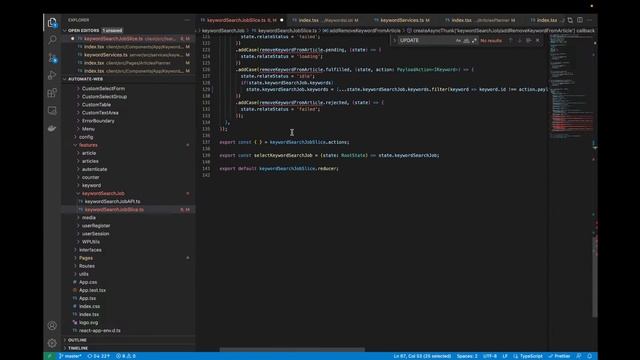Switch to the keywordServices.ts editor tab
This screenshot has height=360, width=640.
(402, 20)
